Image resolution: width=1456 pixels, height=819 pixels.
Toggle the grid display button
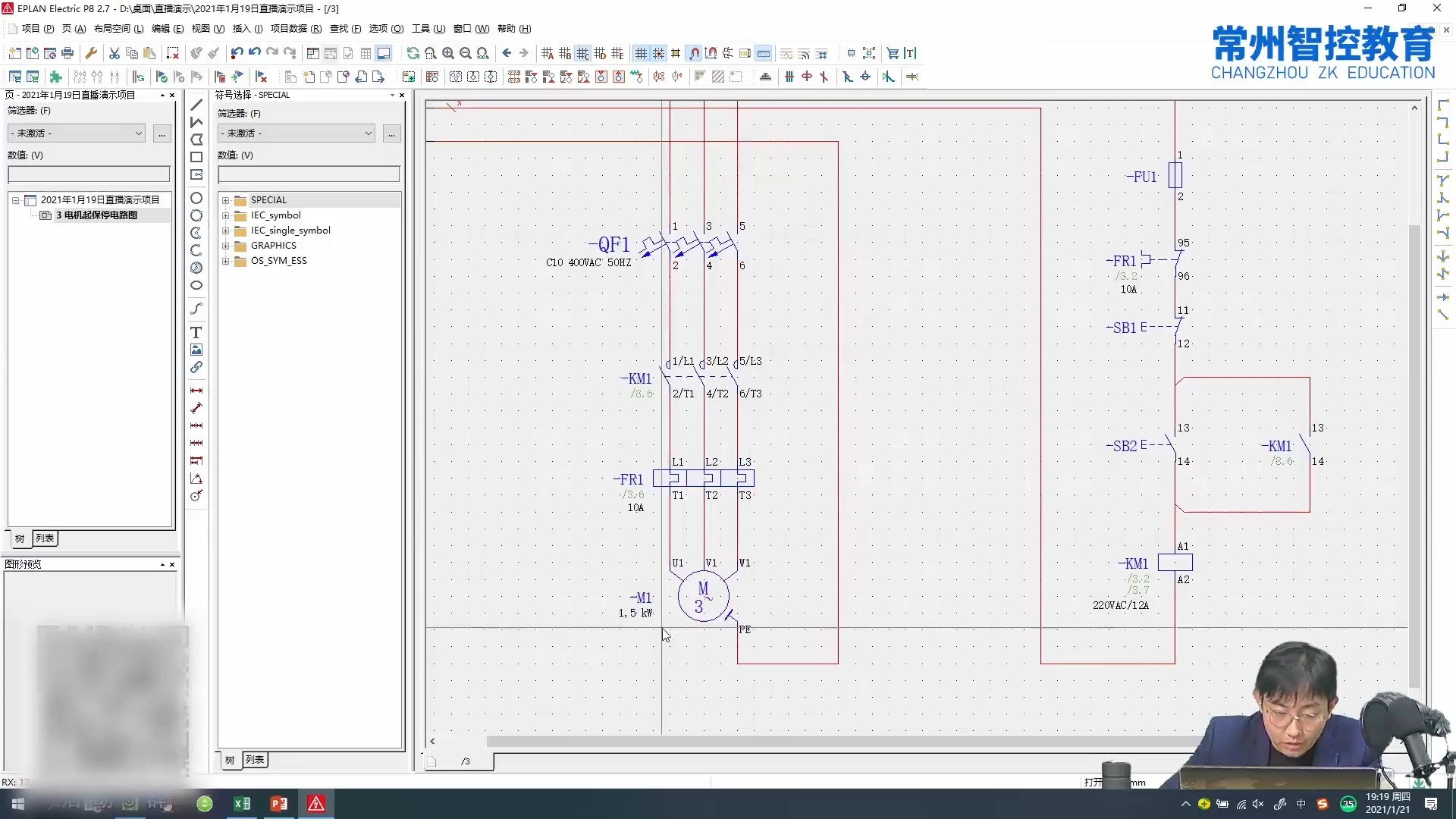click(641, 53)
